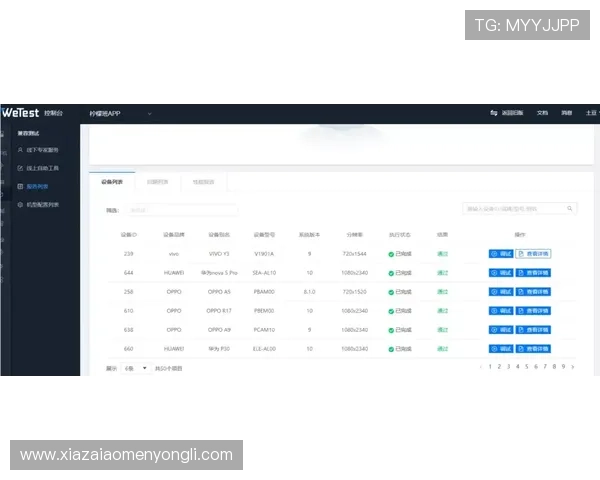
Task: Switch to the third report tab
Action: tap(205, 181)
